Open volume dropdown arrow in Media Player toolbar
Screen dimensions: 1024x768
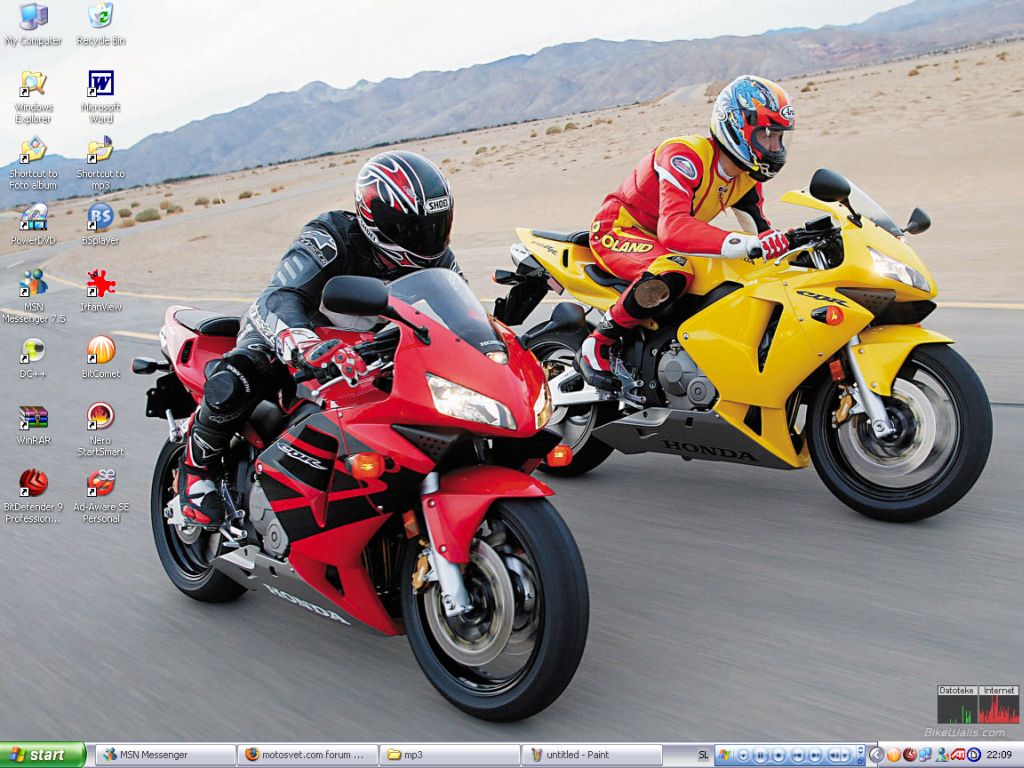[844, 756]
